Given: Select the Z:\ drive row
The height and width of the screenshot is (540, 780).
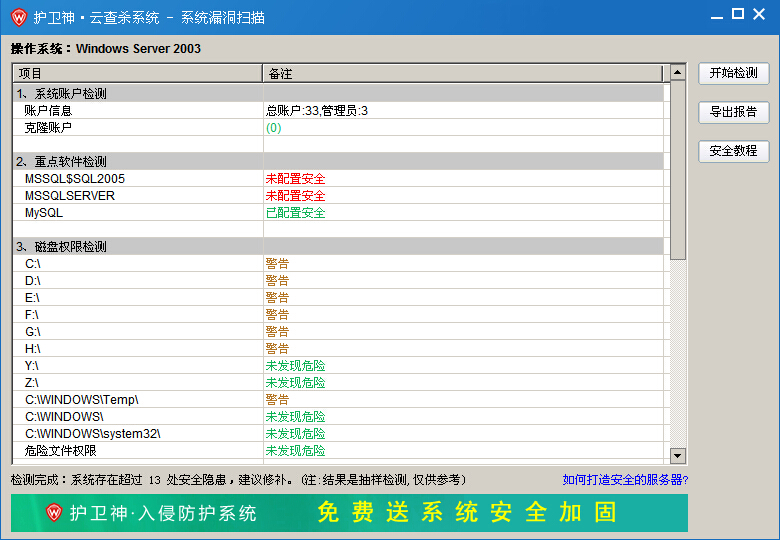Looking at the screenshot, I should tap(338, 382).
